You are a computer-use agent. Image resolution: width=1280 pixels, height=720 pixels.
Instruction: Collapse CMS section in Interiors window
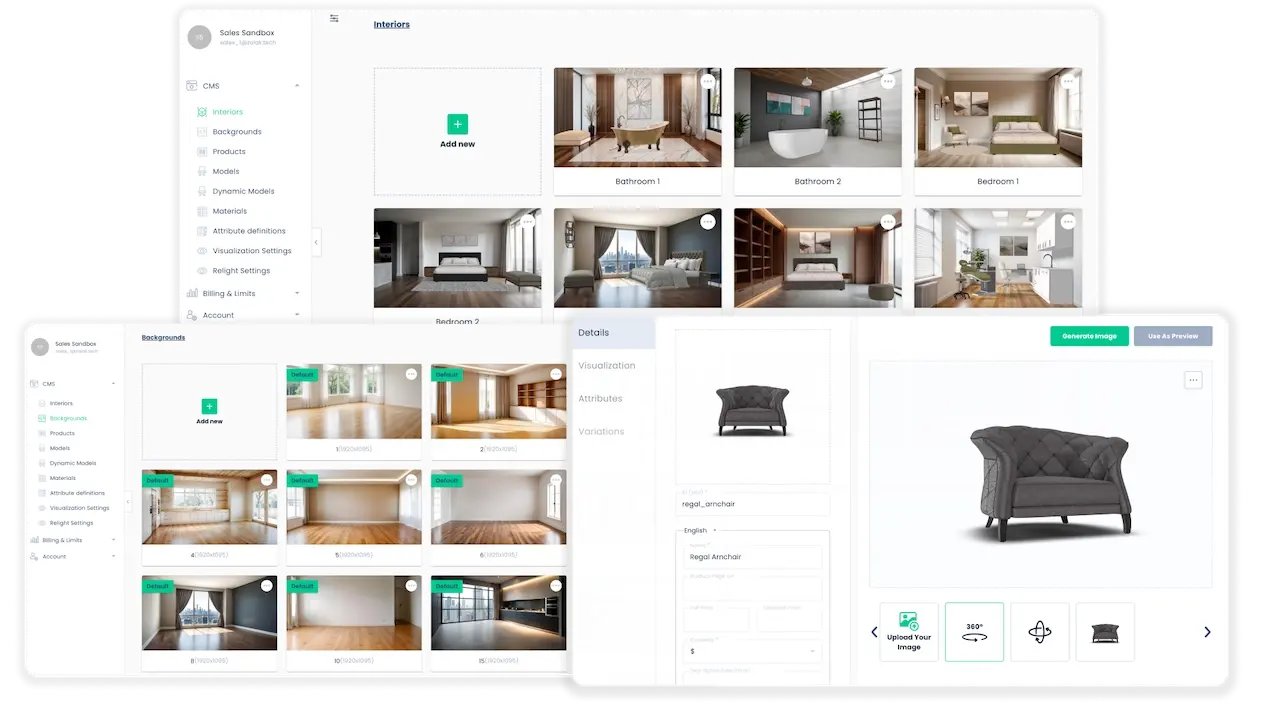[x=297, y=86]
